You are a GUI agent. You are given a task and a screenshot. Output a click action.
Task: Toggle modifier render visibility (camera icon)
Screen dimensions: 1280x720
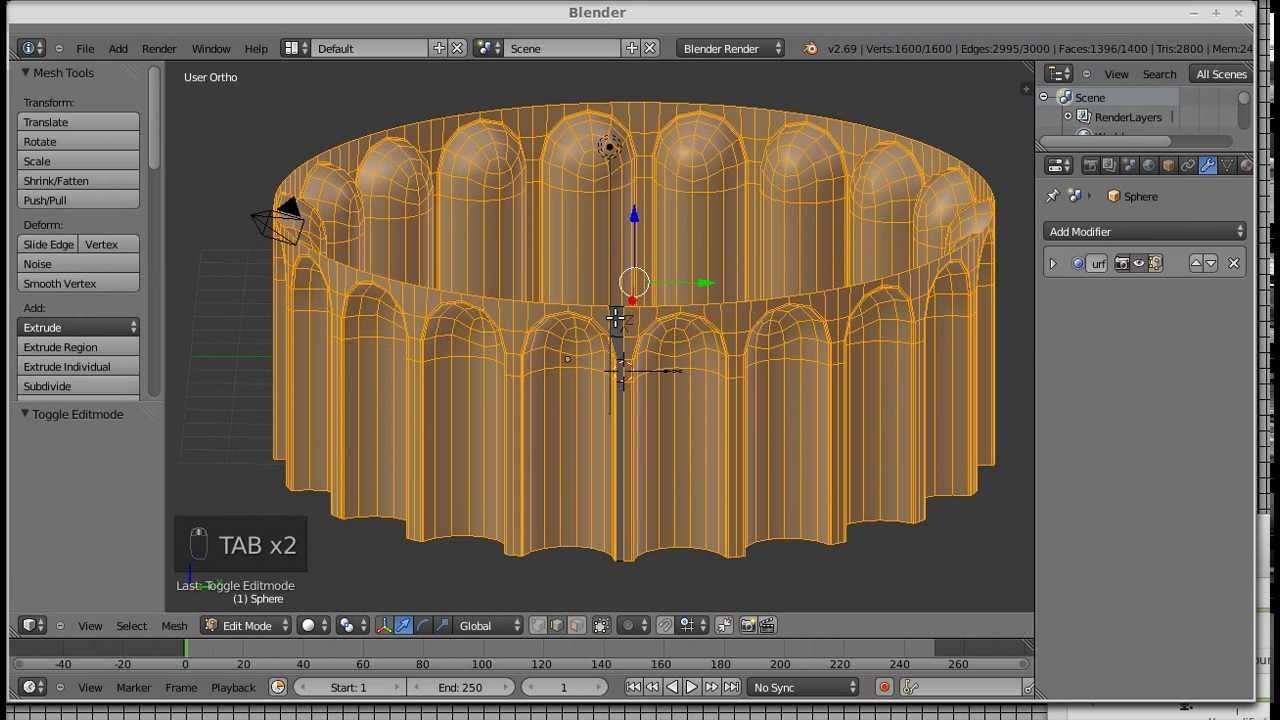[x=1121, y=264]
